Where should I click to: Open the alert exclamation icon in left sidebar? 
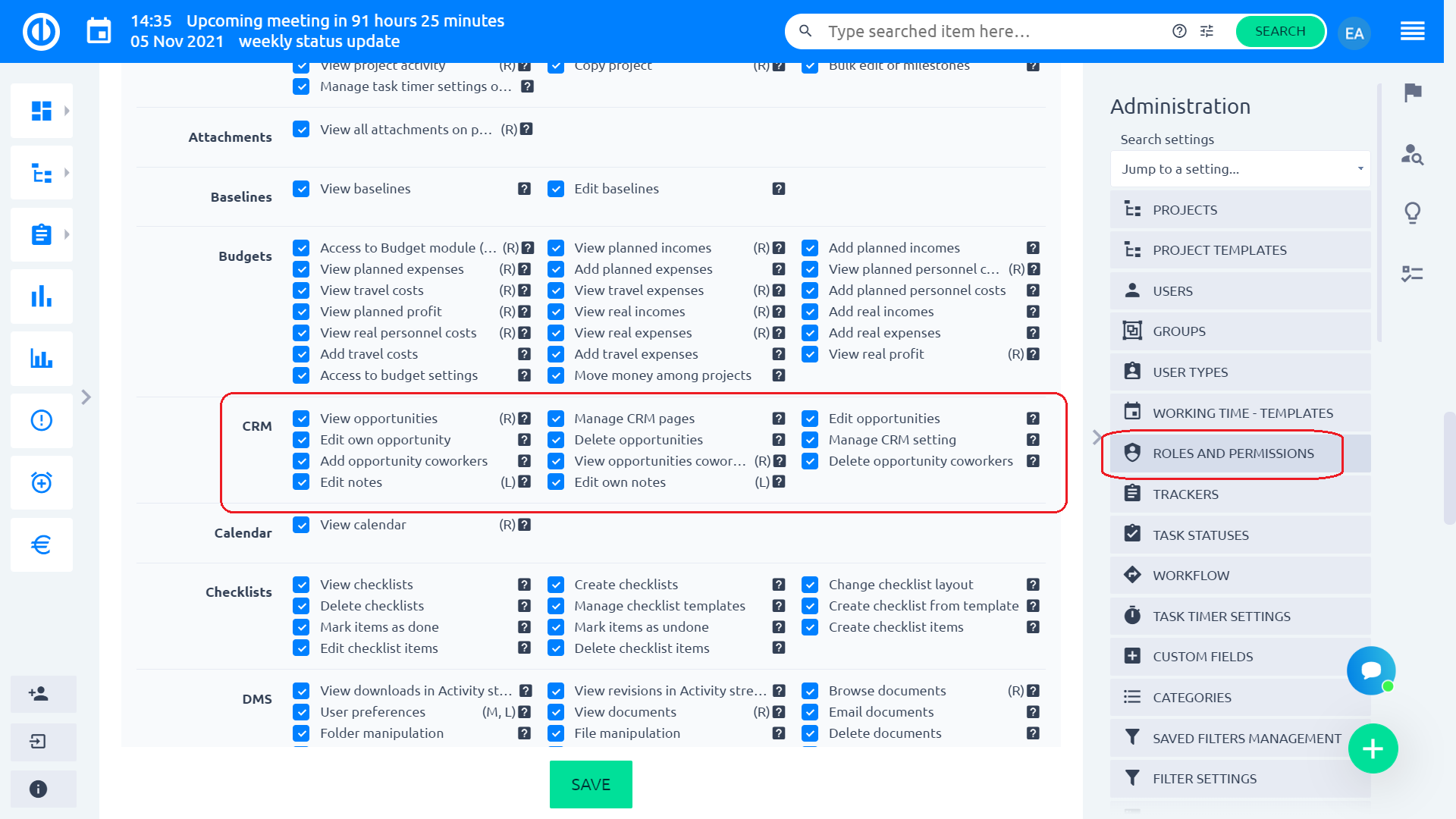42,420
